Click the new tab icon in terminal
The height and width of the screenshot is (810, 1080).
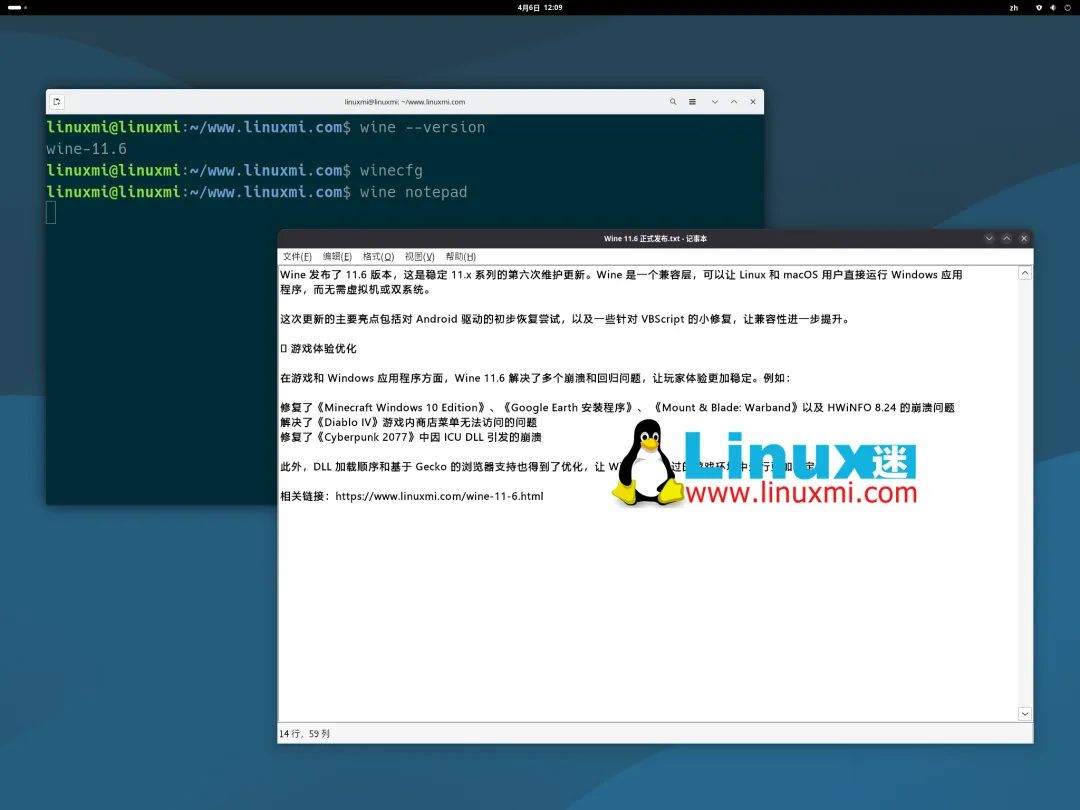pos(57,101)
